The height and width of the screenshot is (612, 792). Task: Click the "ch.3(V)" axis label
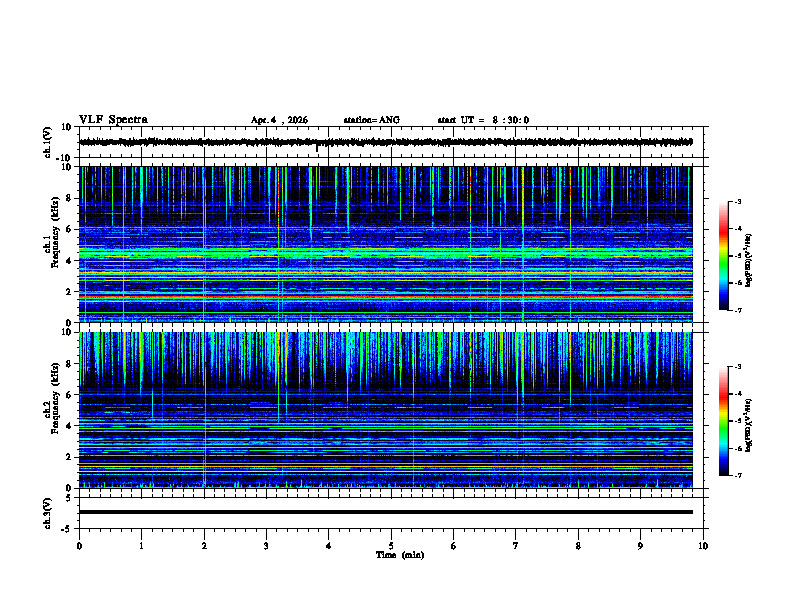48,513
